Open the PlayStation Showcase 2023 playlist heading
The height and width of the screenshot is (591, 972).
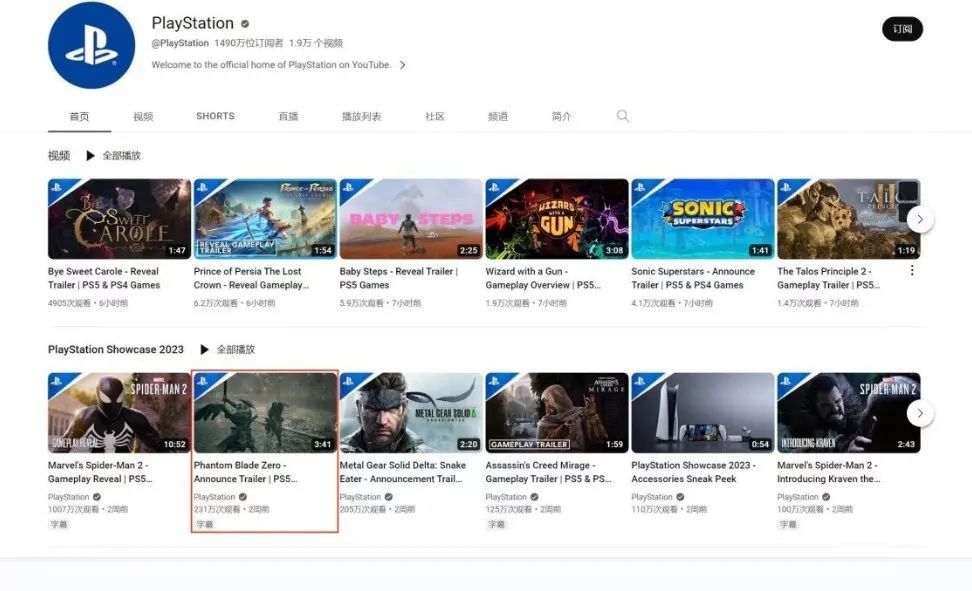coord(116,350)
